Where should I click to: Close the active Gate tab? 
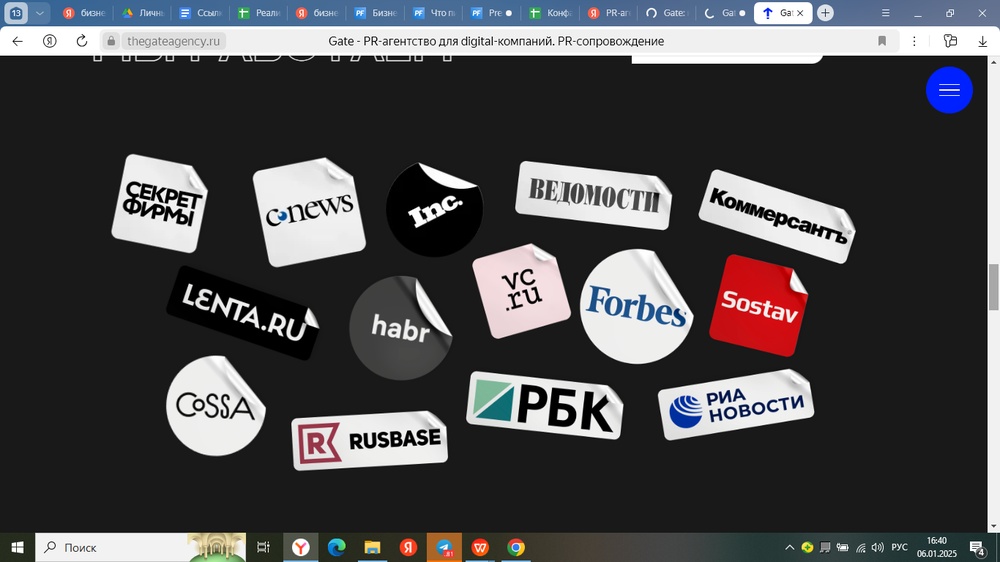[800, 13]
